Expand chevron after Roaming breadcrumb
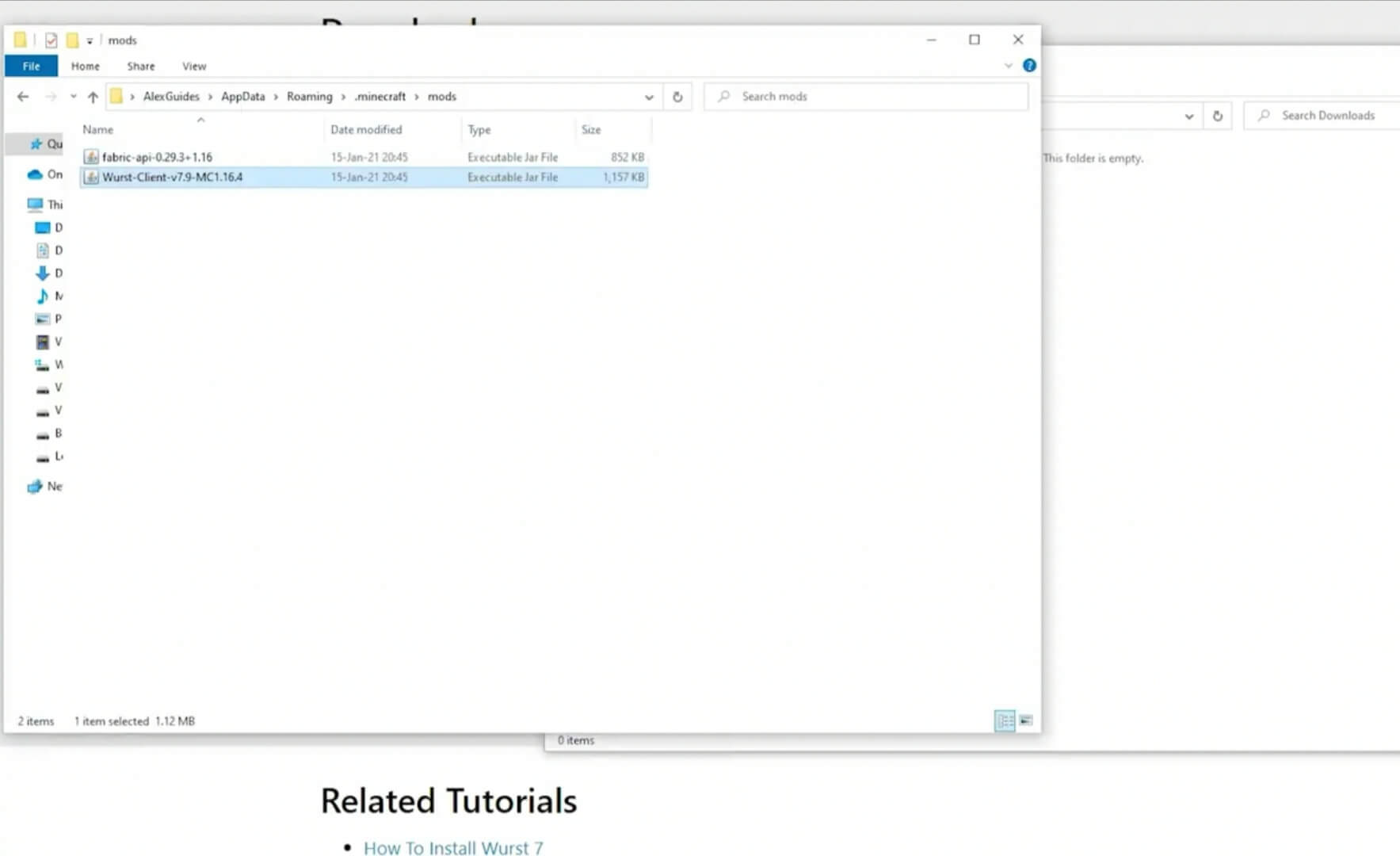 pyautogui.click(x=343, y=97)
